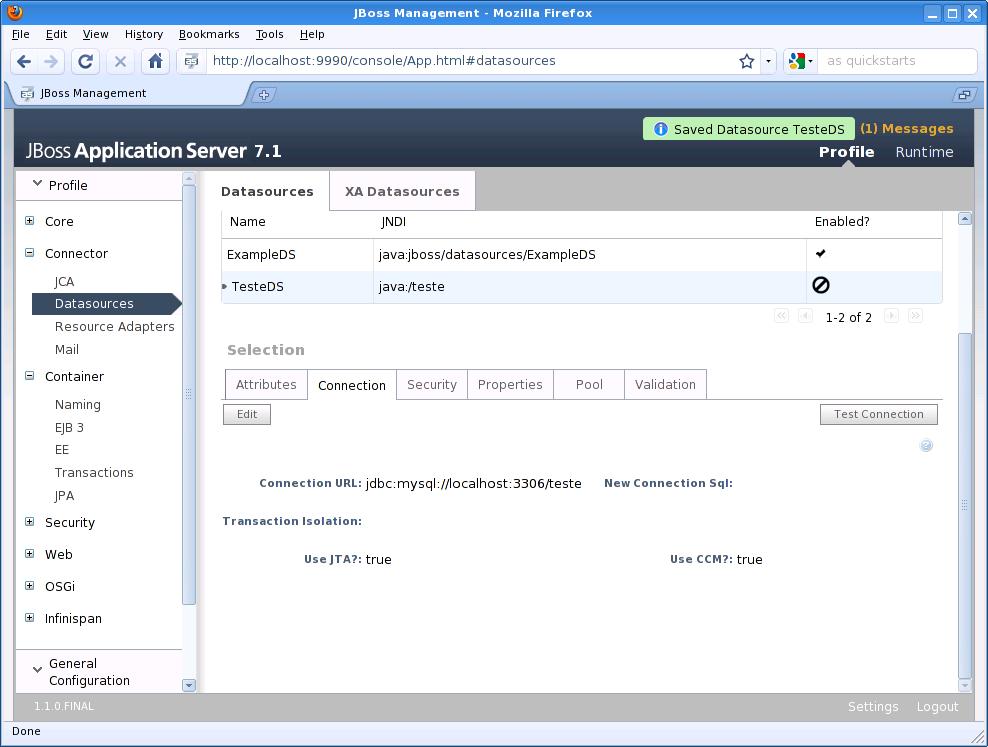Click the Firefox logo in title bar
This screenshot has height=747, width=988.
click(15, 13)
